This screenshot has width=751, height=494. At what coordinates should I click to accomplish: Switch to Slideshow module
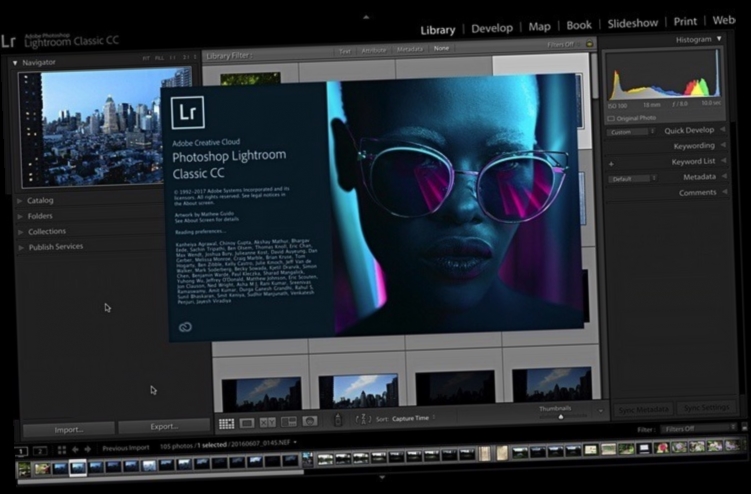633,23
